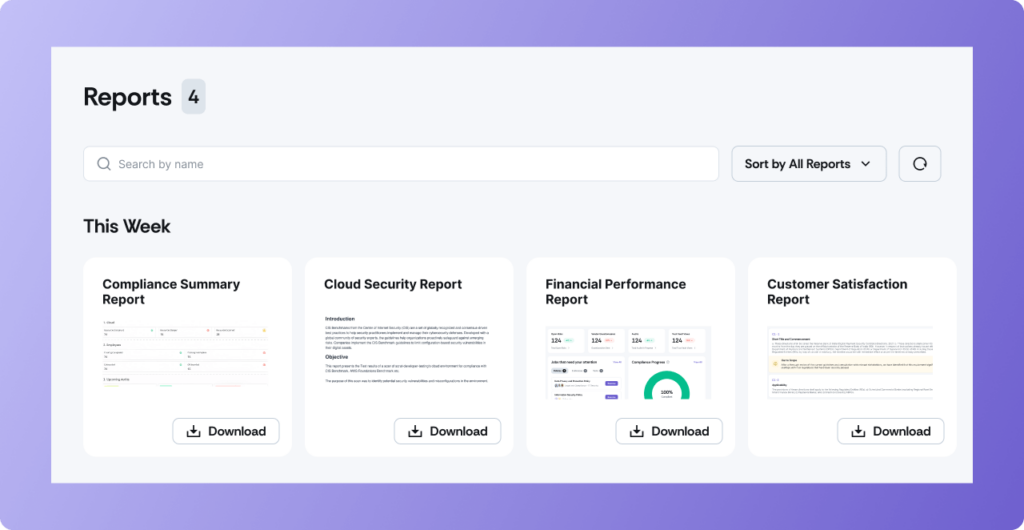Click the This Week section heading

[127, 226]
